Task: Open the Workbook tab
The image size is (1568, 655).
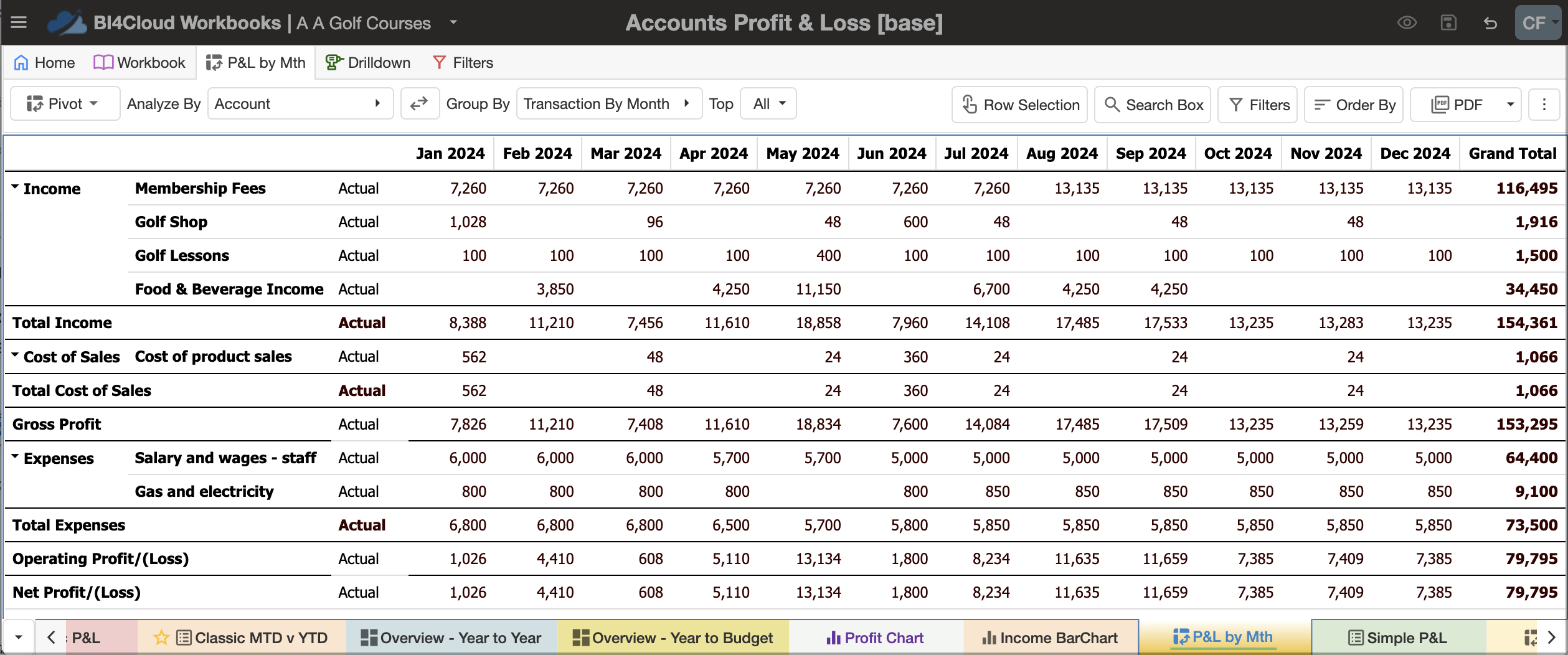Action: point(139,63)
